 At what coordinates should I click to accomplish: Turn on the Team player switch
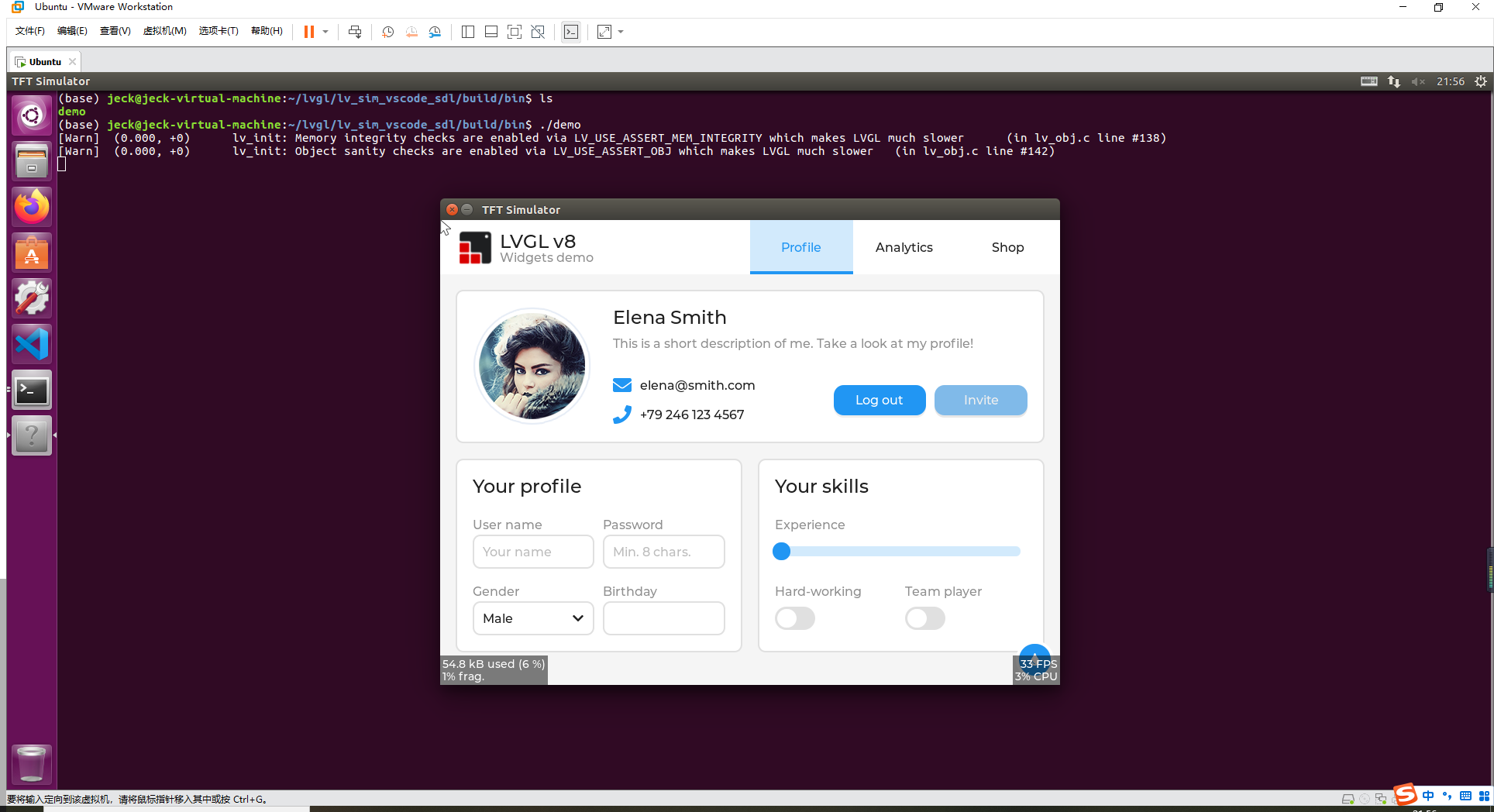[924, 618]
